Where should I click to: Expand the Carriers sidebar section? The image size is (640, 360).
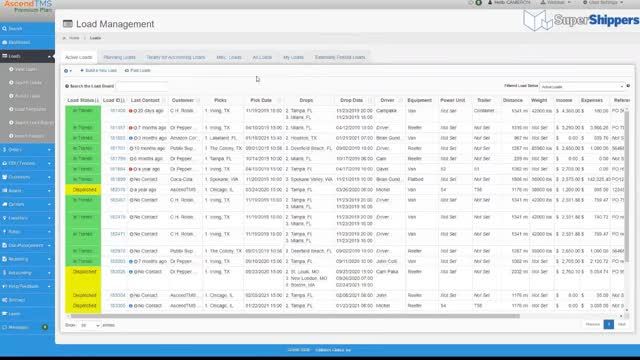[27, 204]
